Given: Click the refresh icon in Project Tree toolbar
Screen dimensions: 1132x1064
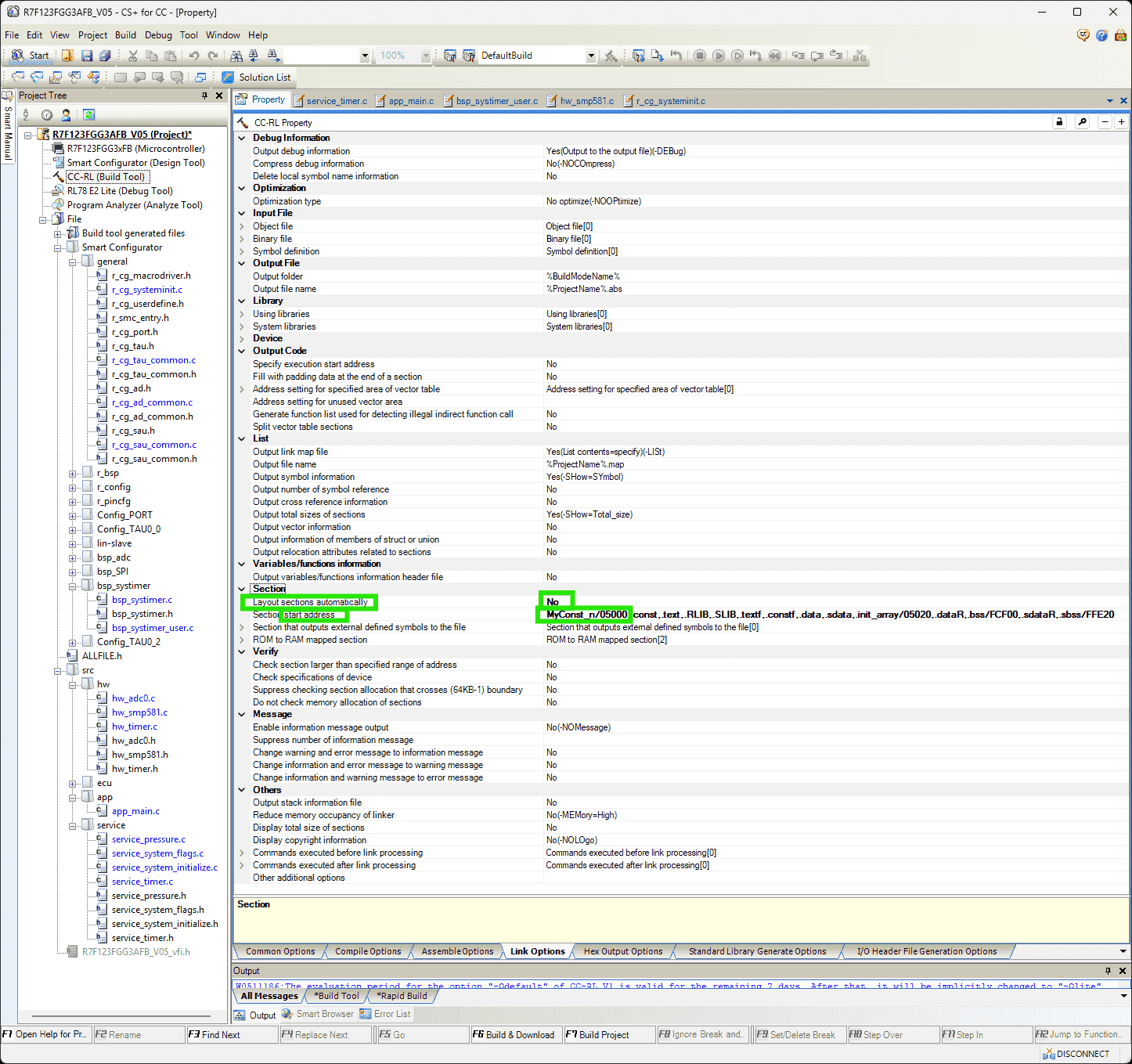Looking at the screenshot, I should [x=89, y=115].
